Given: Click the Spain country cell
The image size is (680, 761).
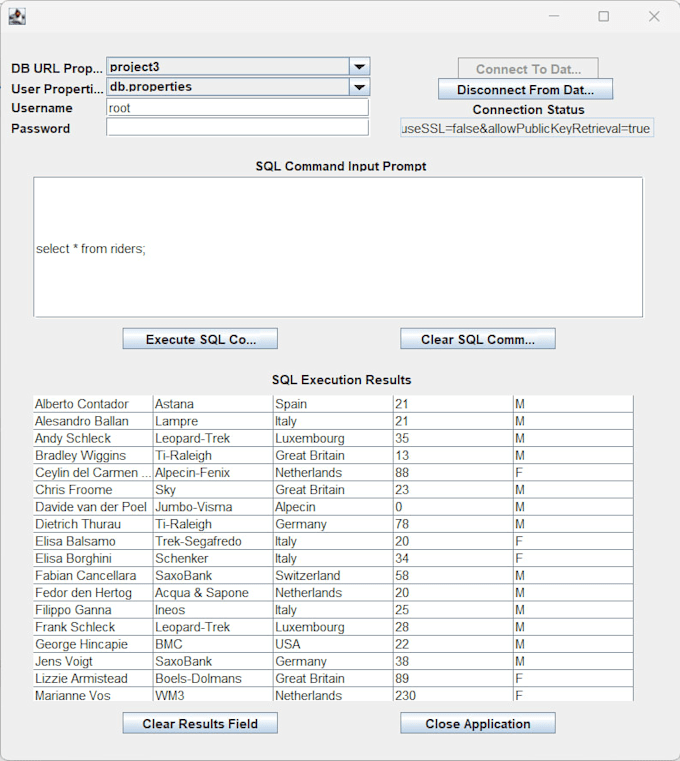Looking at the screenshot, I should 333,404.
